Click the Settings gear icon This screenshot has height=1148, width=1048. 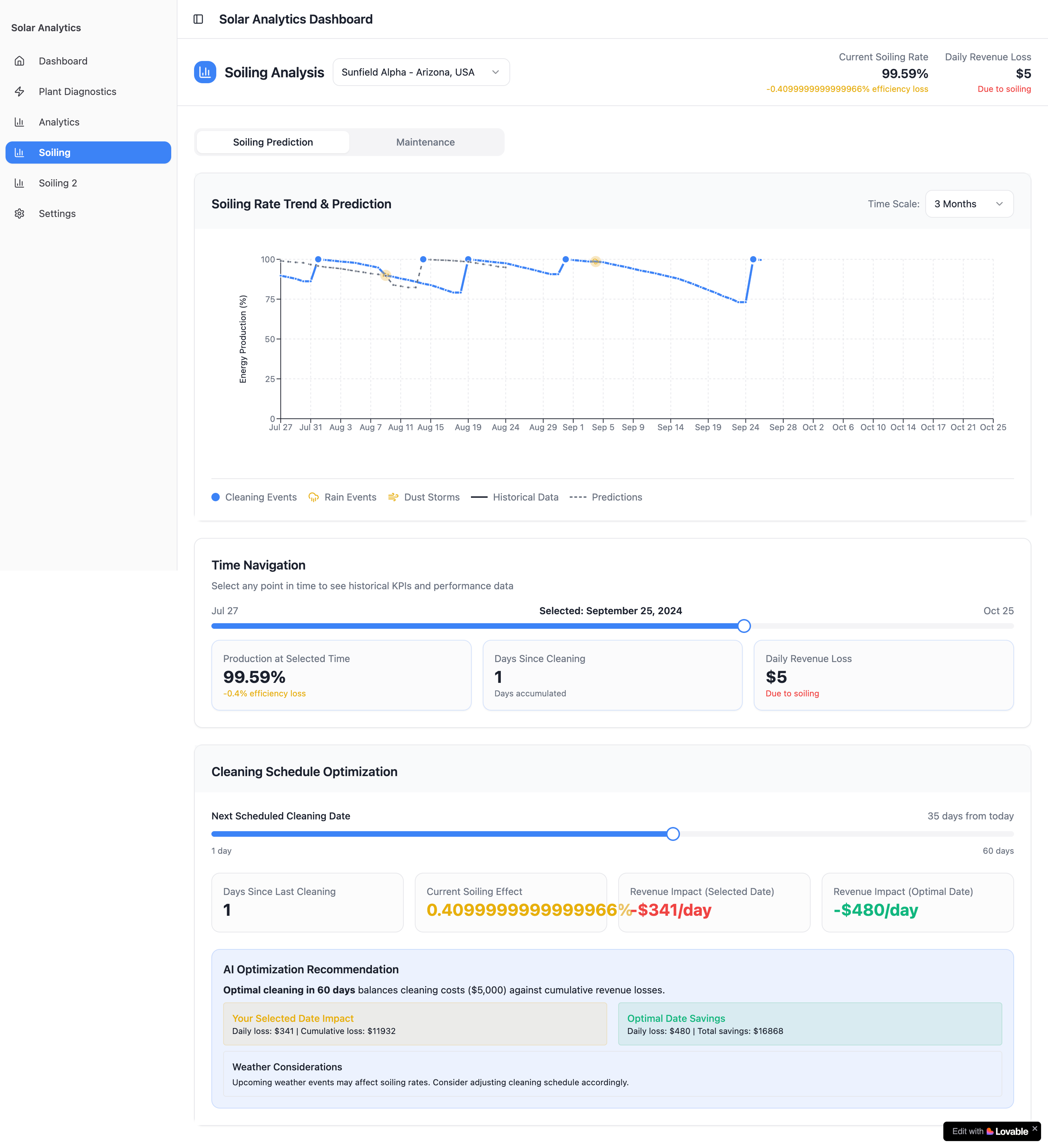point(20,214)
